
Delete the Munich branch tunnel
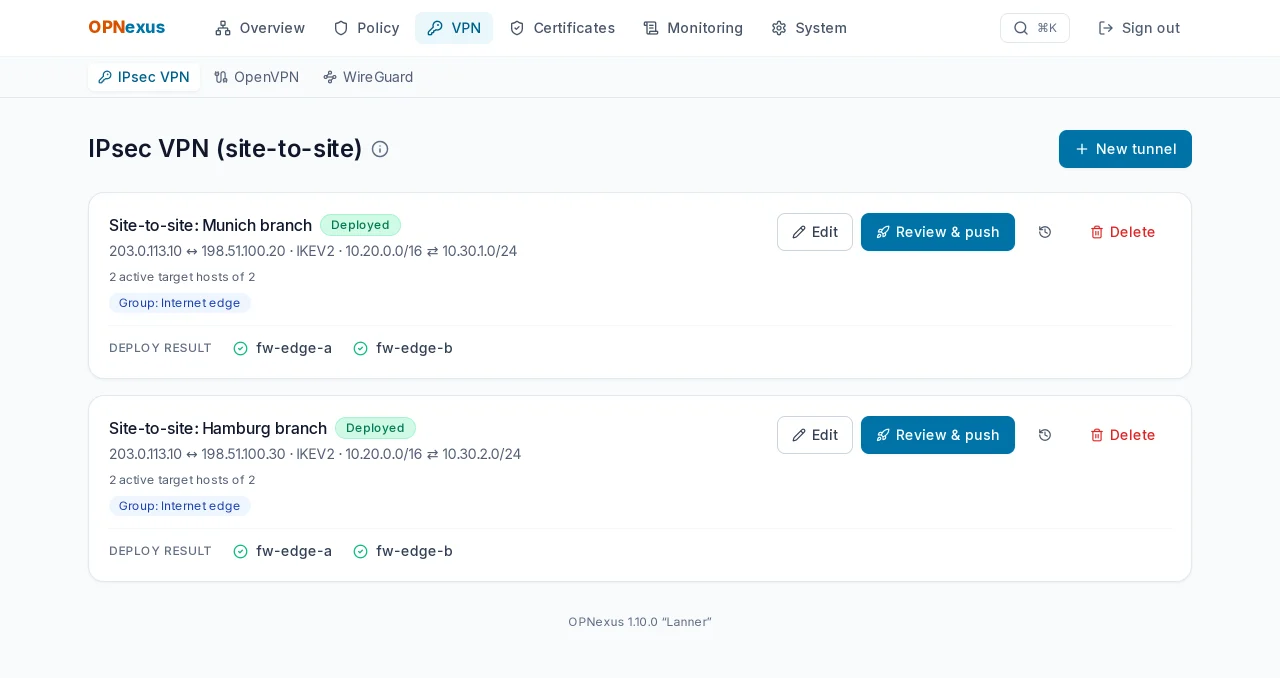click(x=1122, y=232)
